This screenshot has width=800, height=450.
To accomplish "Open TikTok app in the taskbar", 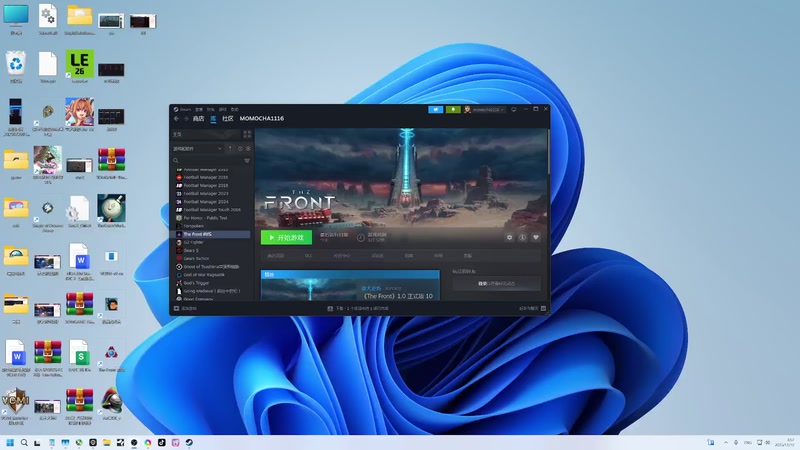I will pyautogui.click(x=161, y=442).
